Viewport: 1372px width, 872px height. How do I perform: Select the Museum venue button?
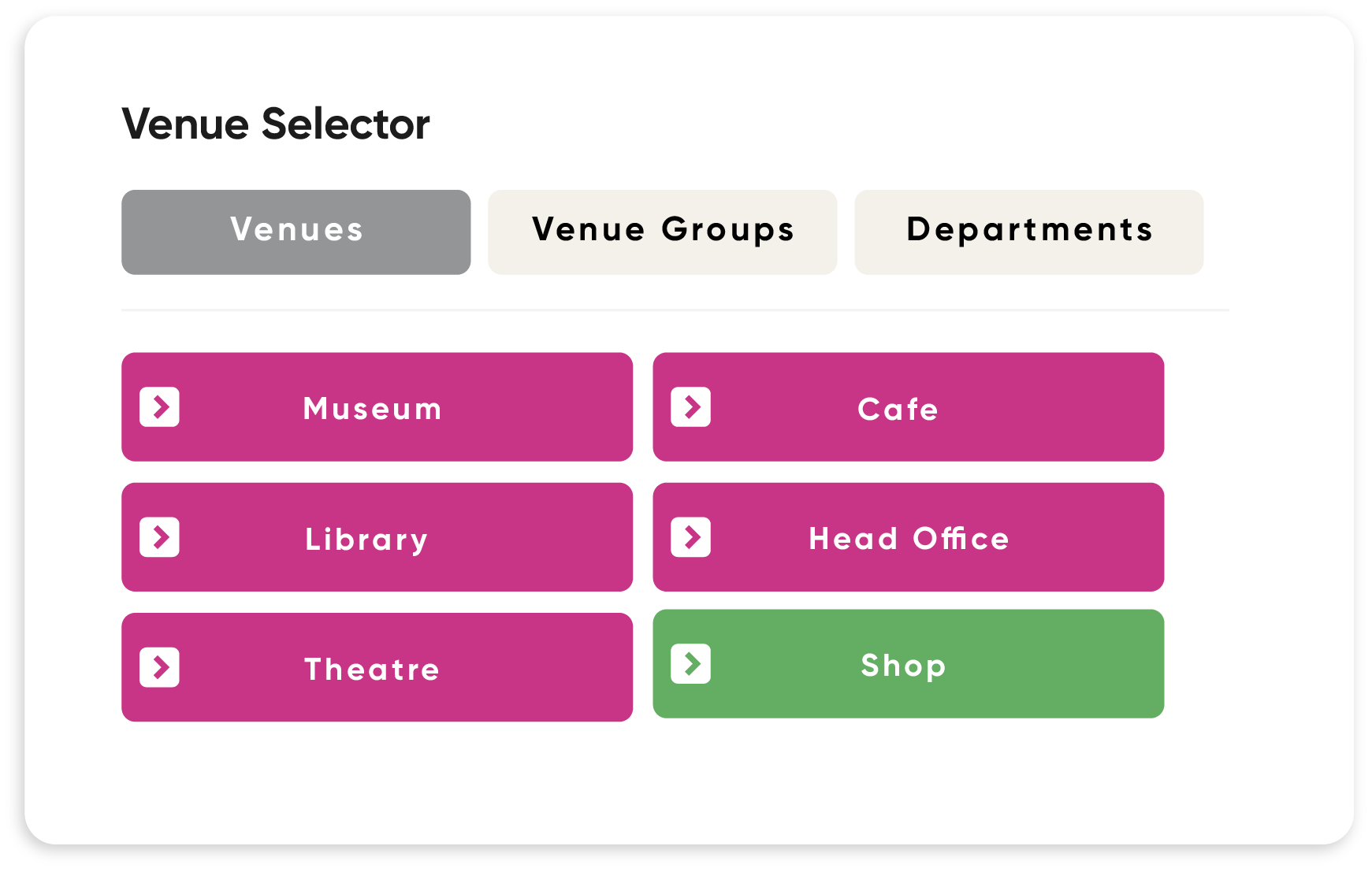[x=377, y=406]
